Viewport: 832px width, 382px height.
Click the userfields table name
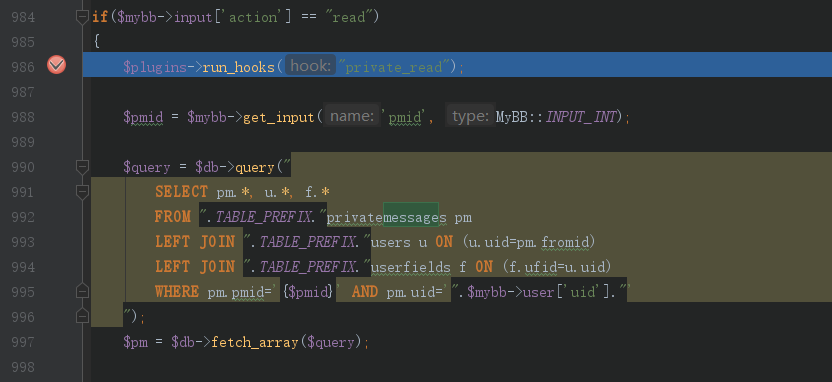pos(410,267)
